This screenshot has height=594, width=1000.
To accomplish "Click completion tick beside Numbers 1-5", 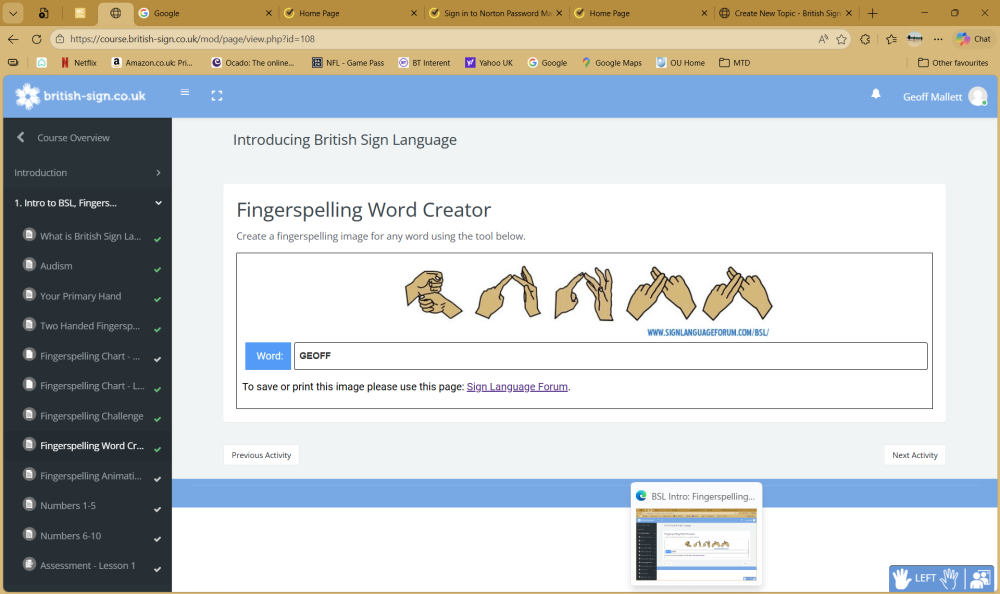I will pyautogui.click(x=158, y=510).
